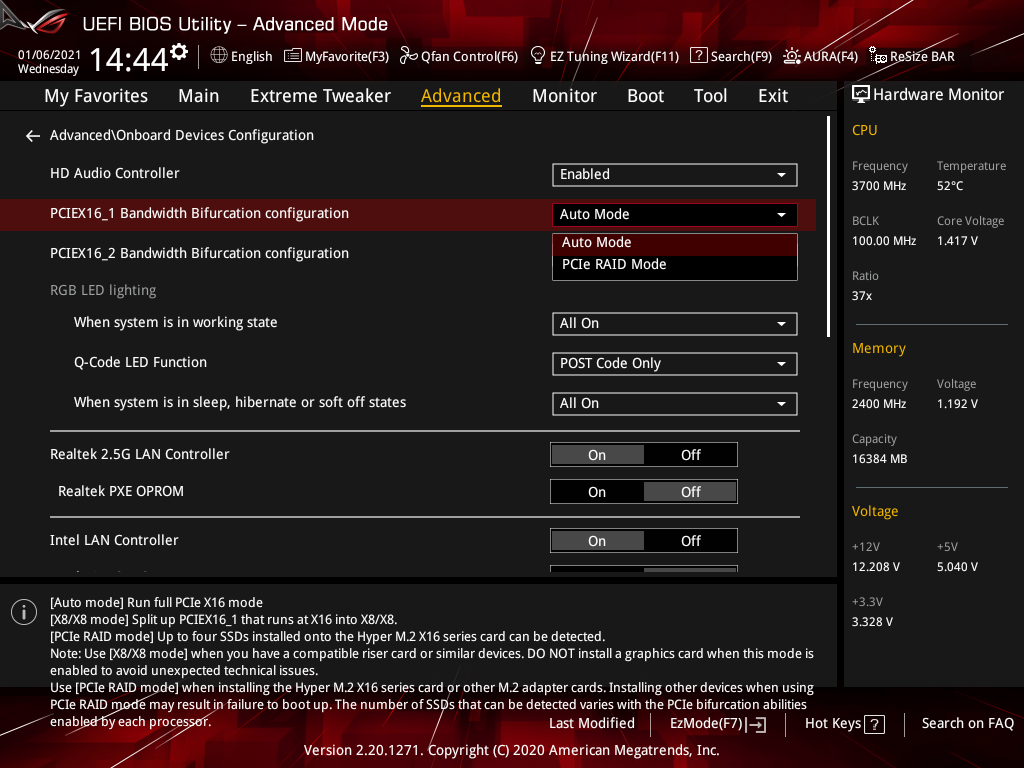Click the Realtek PXE OPROM label
This screenshot has width=1024, height=768.
pos(121,492)
